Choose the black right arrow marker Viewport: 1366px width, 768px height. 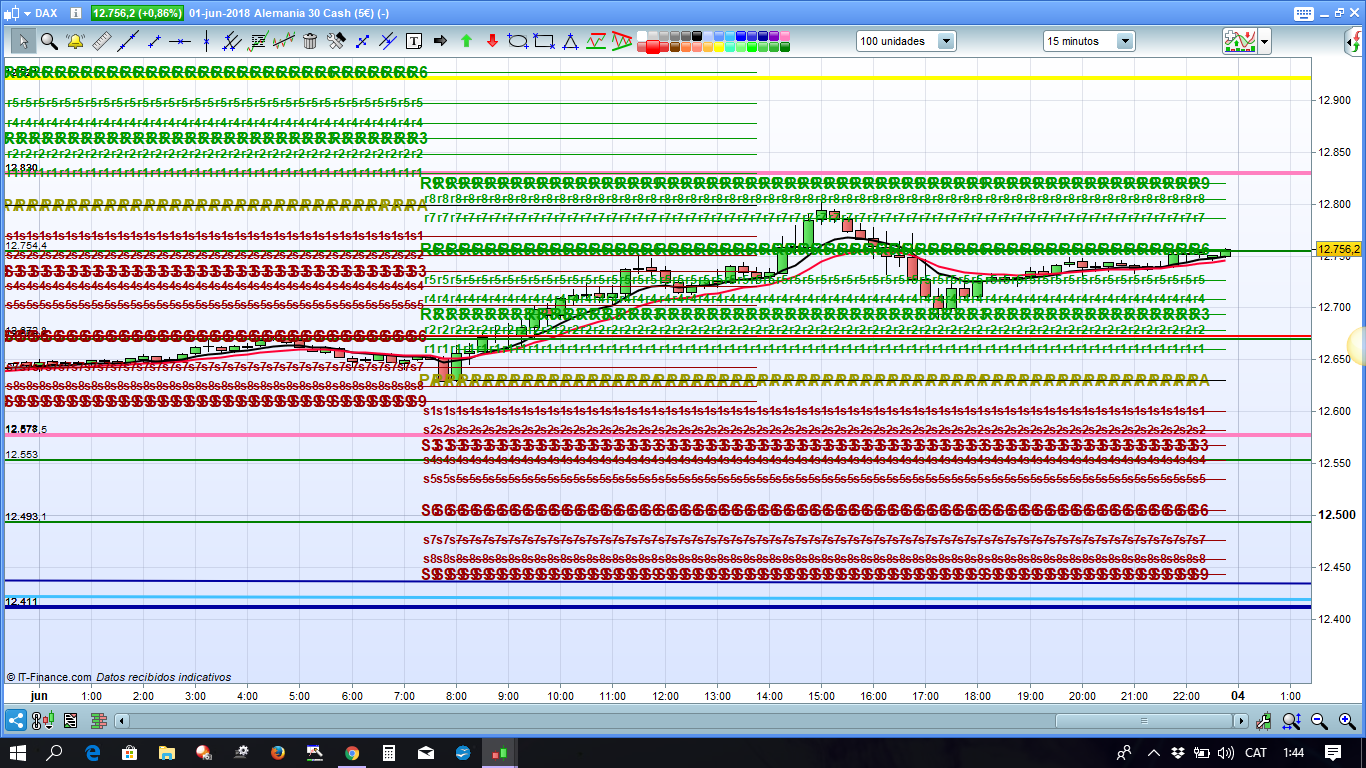click(x=440, y=41)
